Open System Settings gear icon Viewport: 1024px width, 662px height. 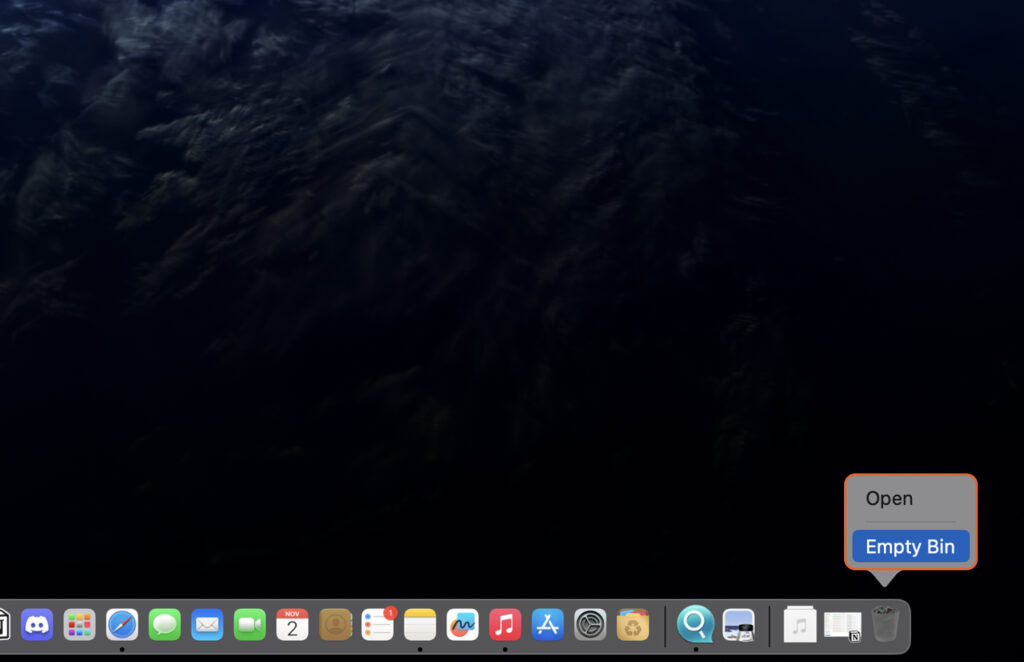[590, 625]
